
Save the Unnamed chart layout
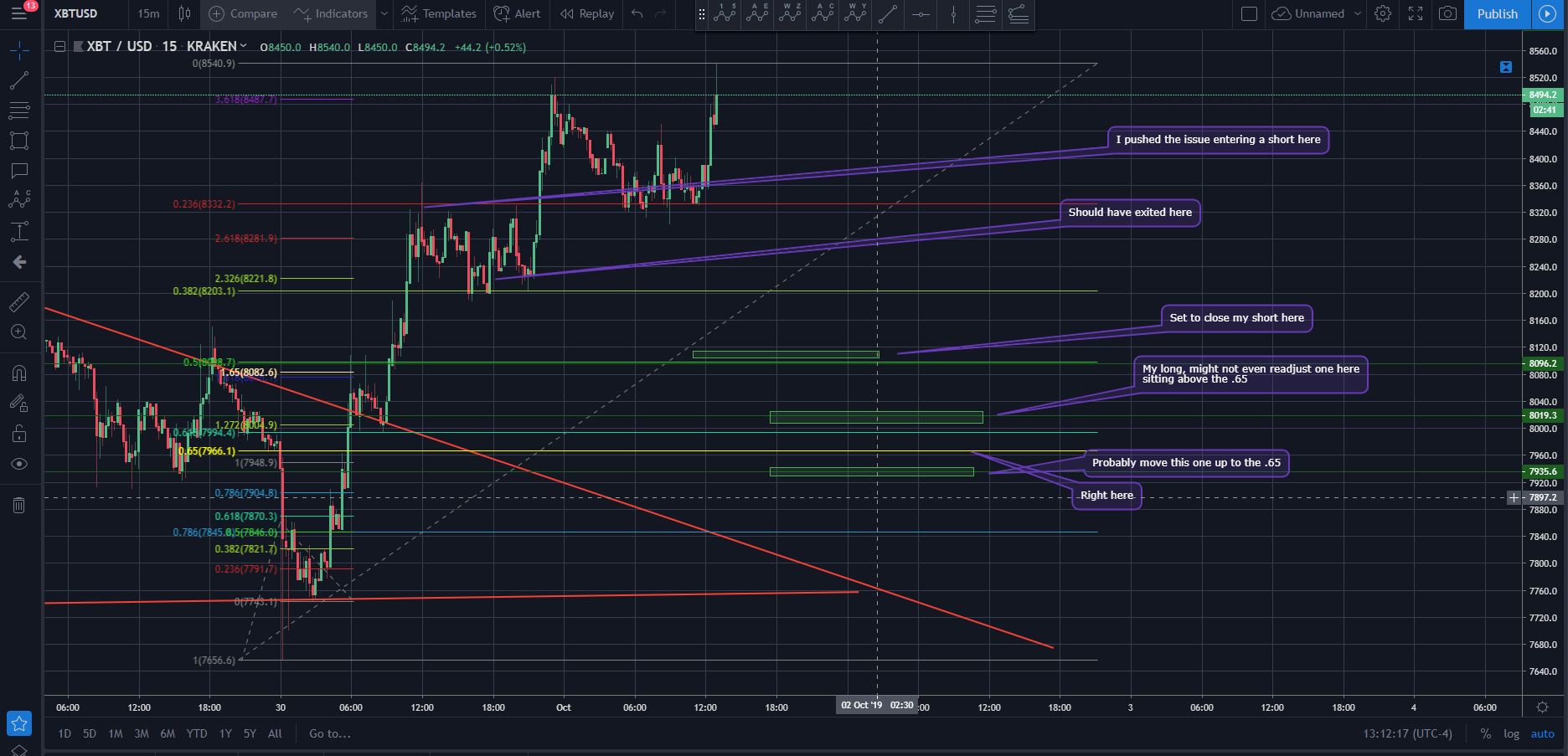pyautogui.click(x=1308, y=13)
